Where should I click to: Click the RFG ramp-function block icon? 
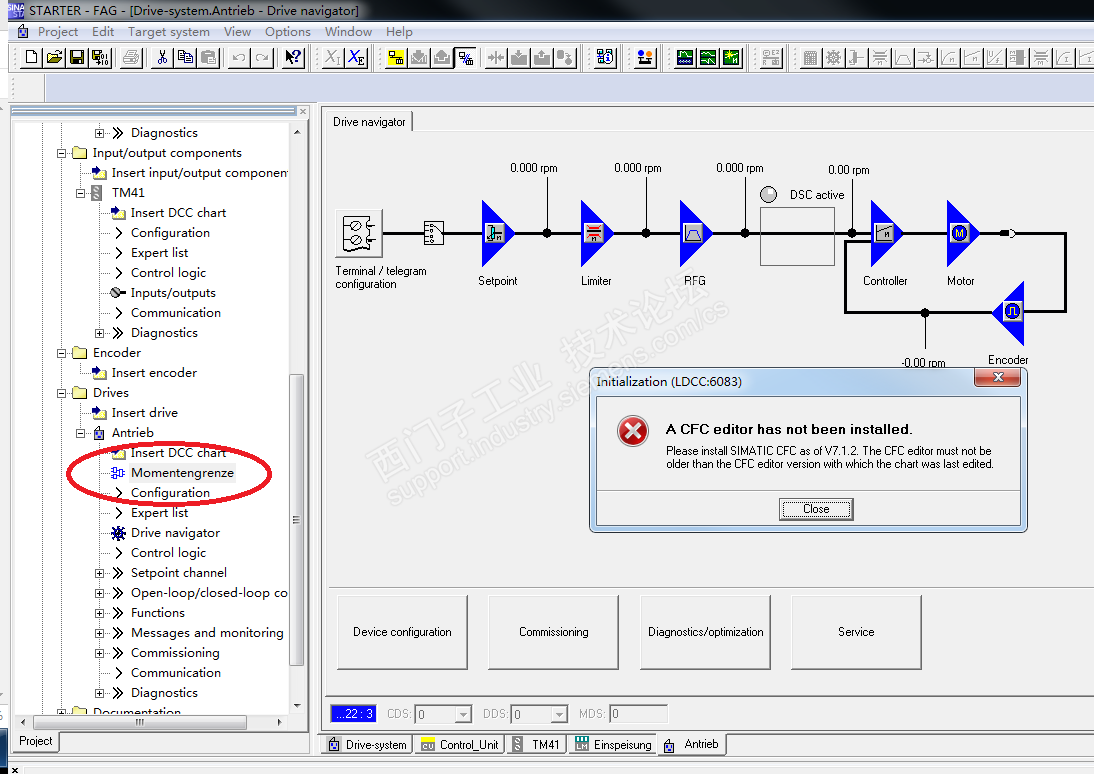pyautogui.click(x=694, y=233)
